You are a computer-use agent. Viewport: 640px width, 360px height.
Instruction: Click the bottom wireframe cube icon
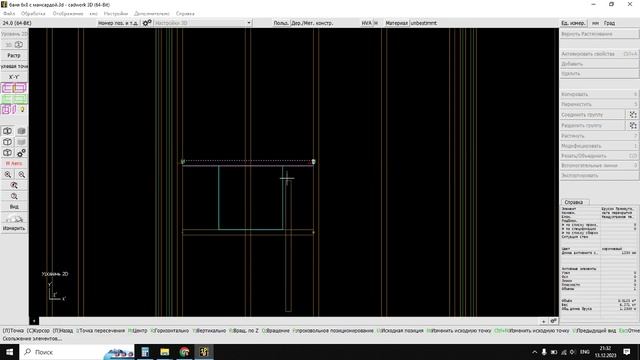(7, 153)
